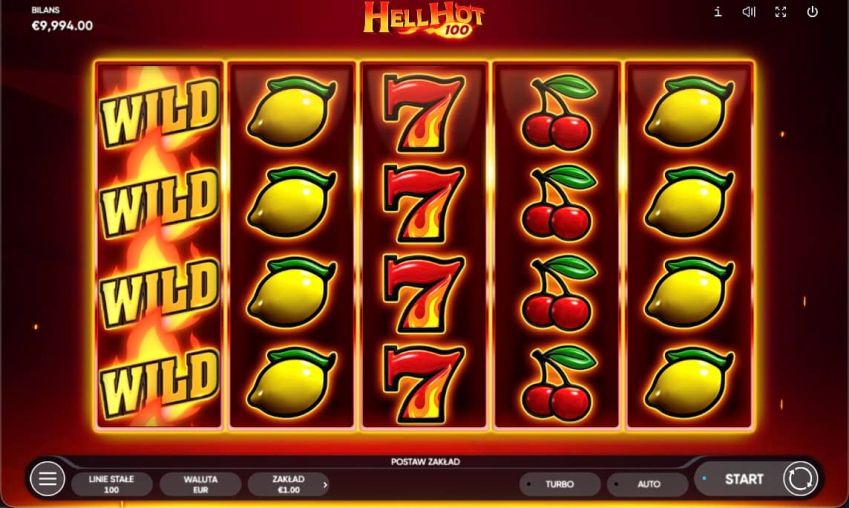Enter fullscreen mode via the expand icon
The image size is (849, 508).
pos(780,12)
